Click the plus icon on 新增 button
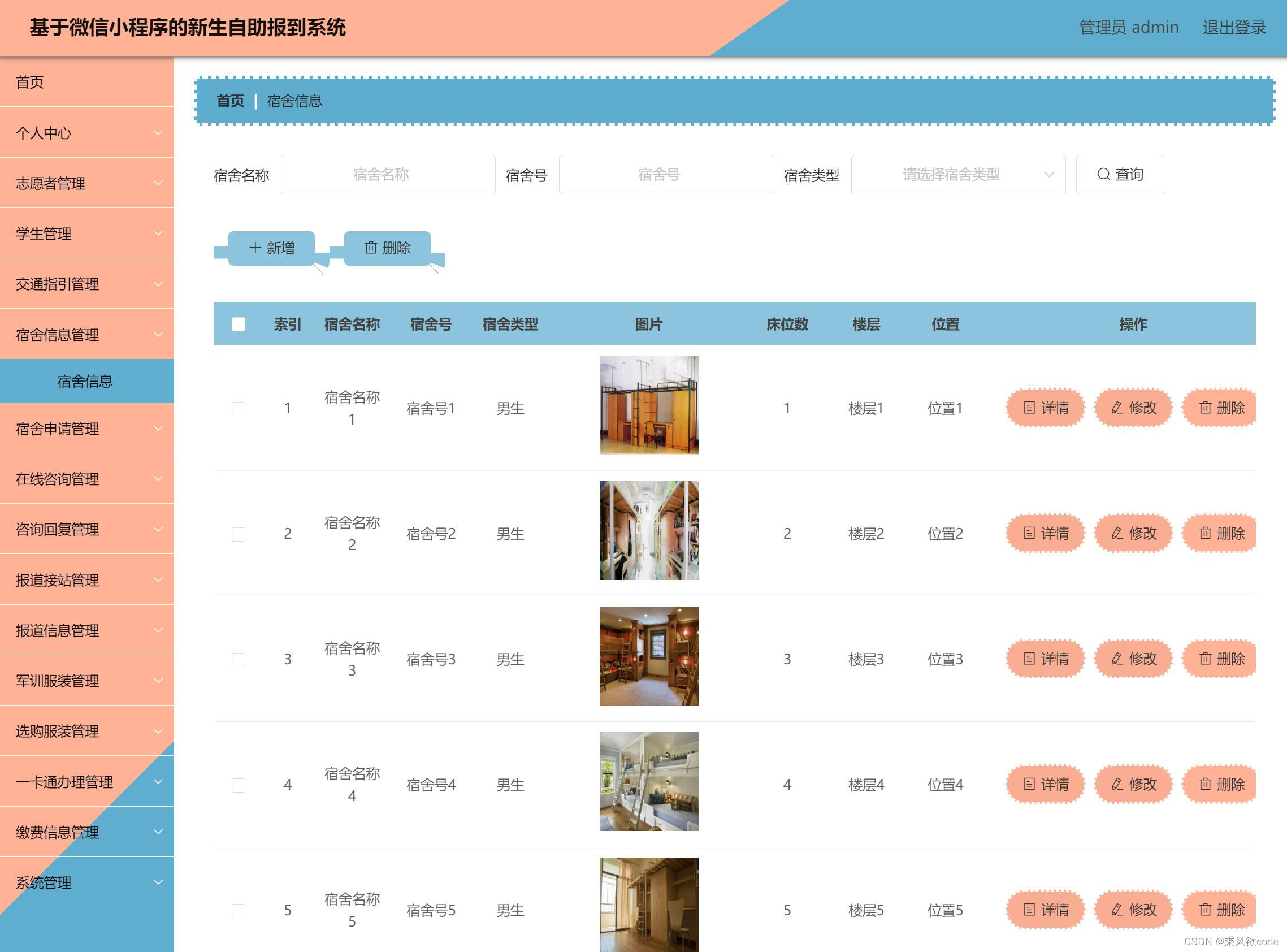The image size is (1287, 952). (x=255, y=248)
